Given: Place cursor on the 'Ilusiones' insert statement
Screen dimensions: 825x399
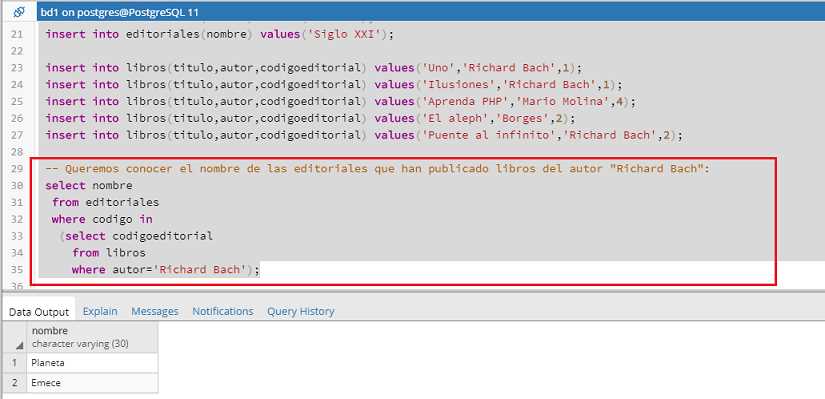Looking at the screenshot, I should [x=334, y=85].
